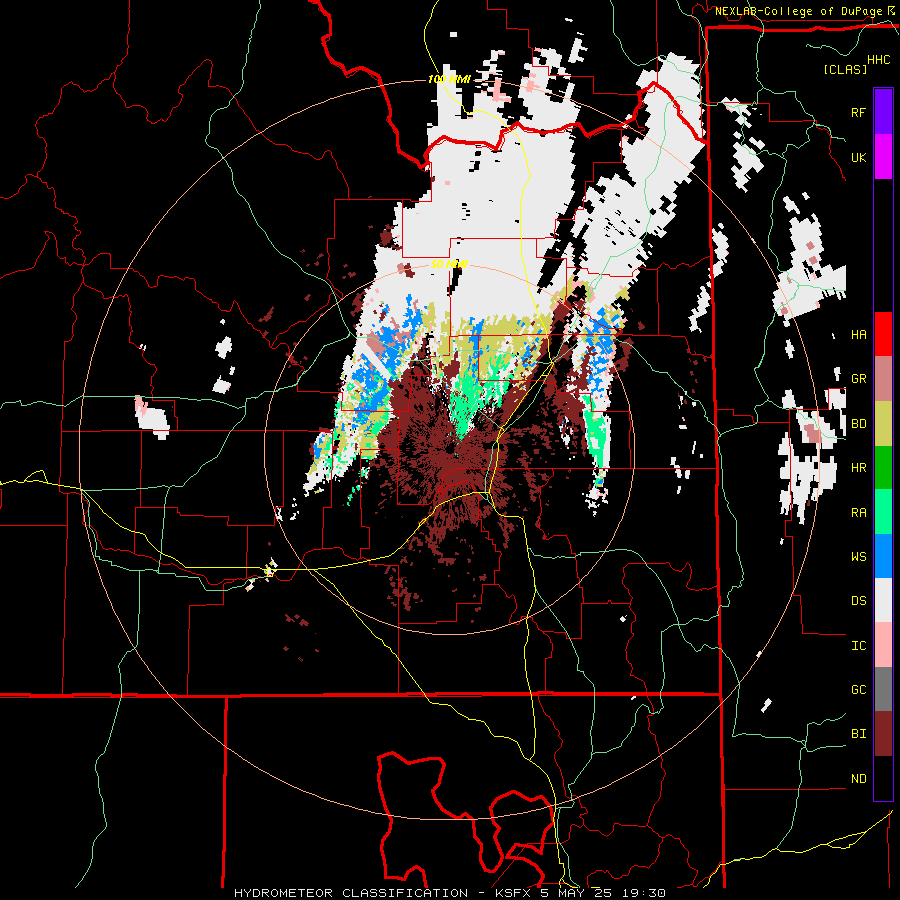900x900 pixels.
Task: Click the HR legend label
Action: coord(858,468)
